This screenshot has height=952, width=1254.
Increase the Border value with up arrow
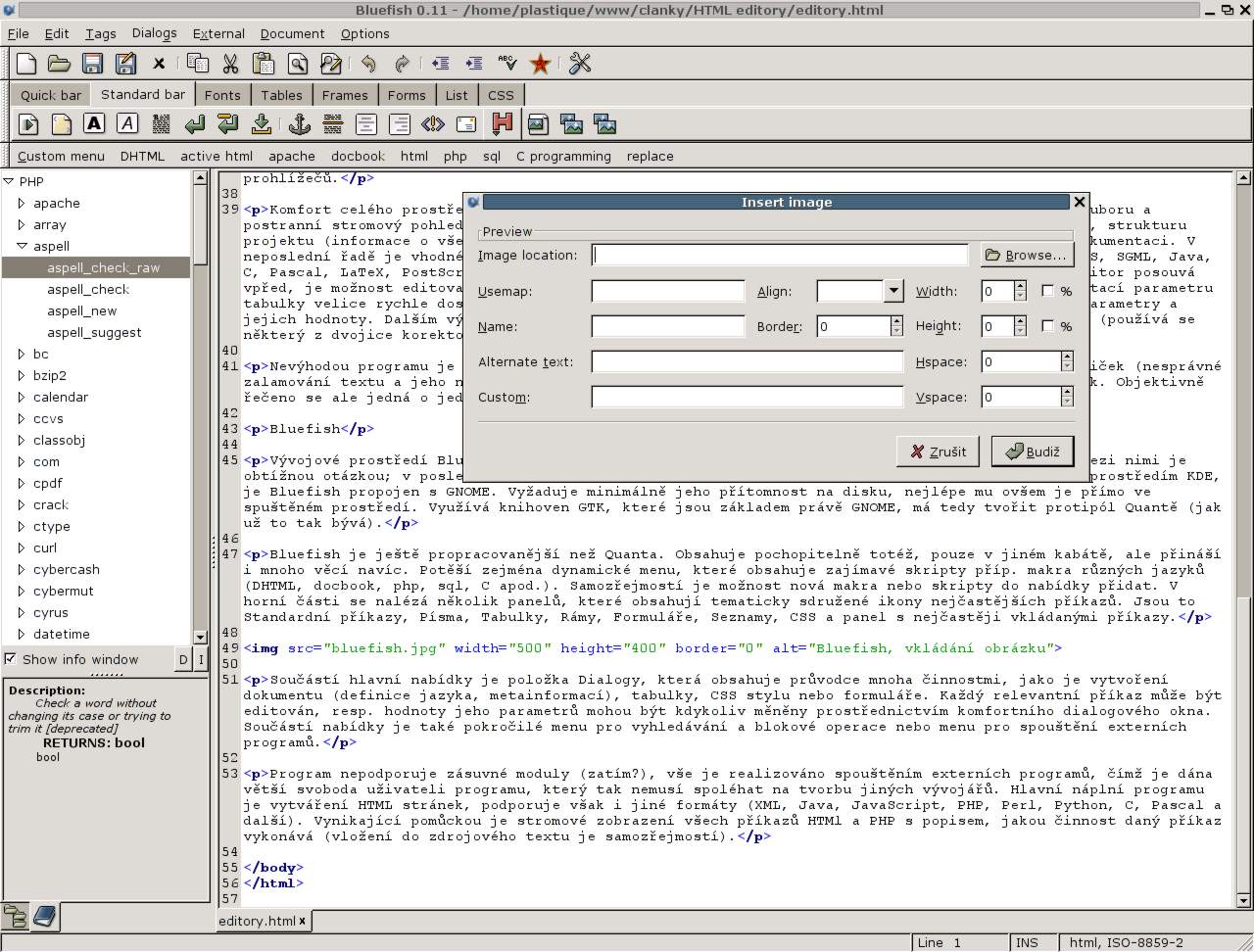click(x=895, y=321)
